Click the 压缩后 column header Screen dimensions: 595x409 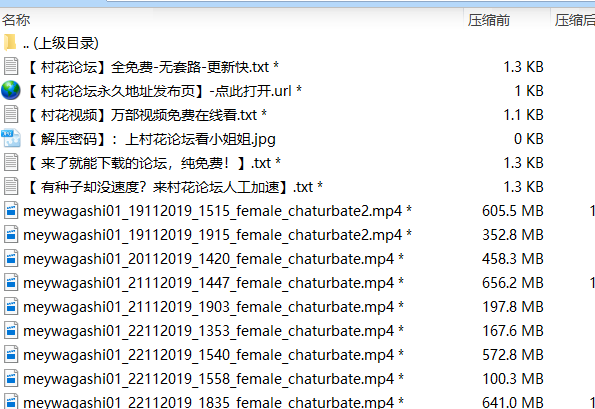(575, 20)
